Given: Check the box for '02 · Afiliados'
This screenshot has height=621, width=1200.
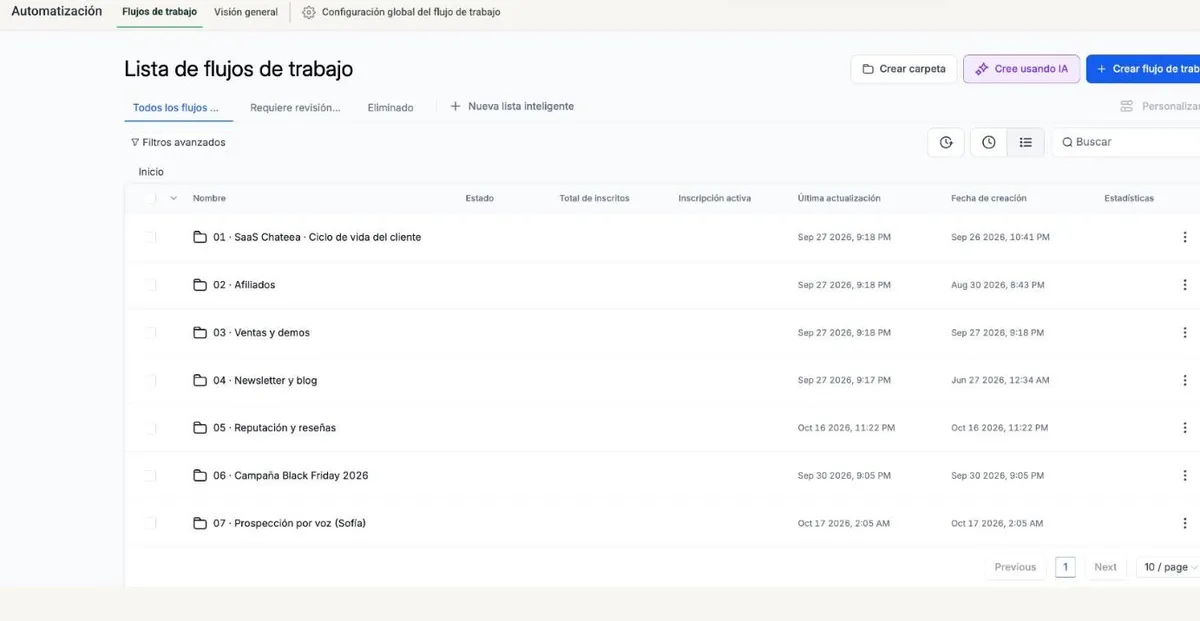Looking at the screenshot, I should pyautogui.click(x=150, y=285).
